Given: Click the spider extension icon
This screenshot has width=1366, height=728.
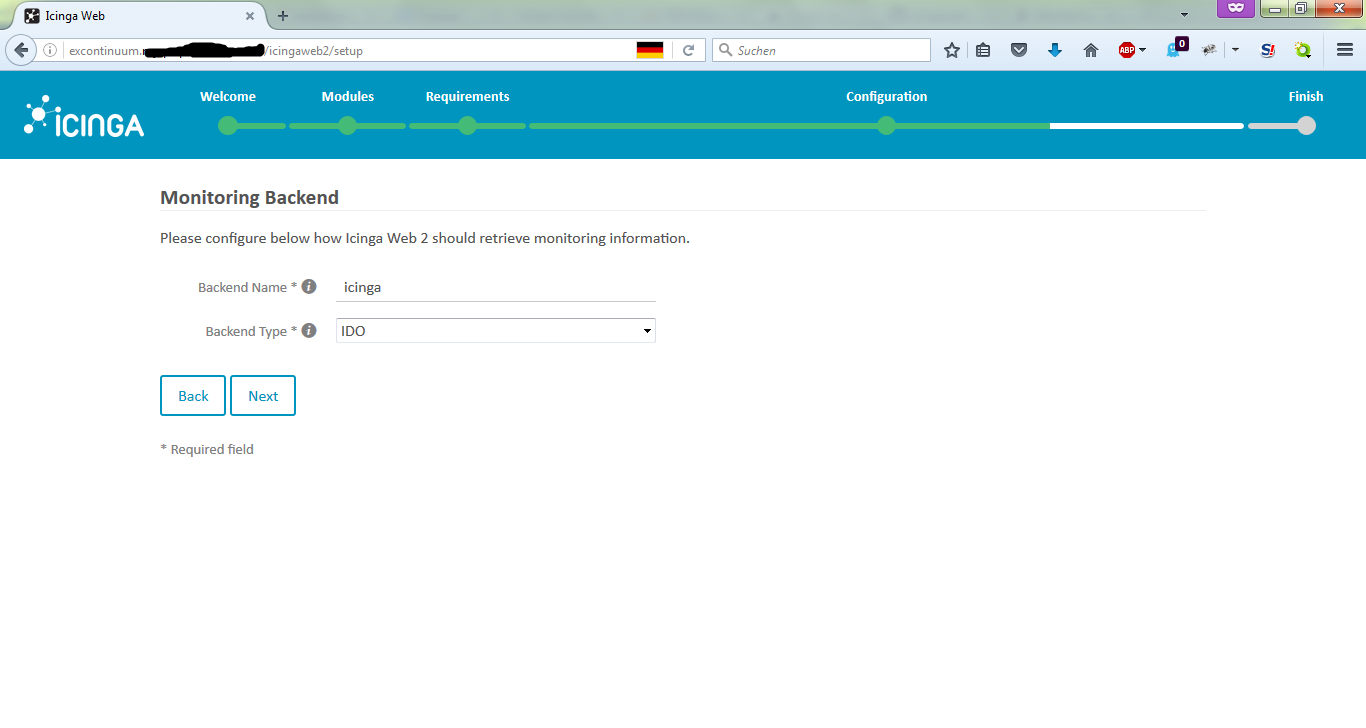Looking at the screenshot, I should coord(1210,50).
